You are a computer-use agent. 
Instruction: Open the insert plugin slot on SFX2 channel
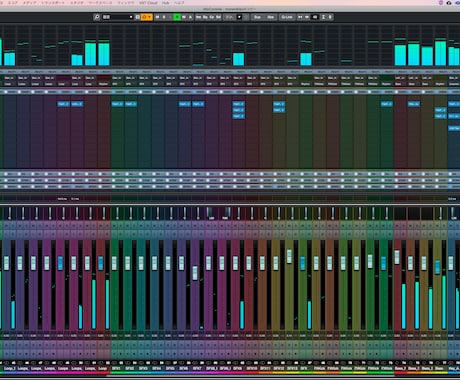click(x=131, y=104)
